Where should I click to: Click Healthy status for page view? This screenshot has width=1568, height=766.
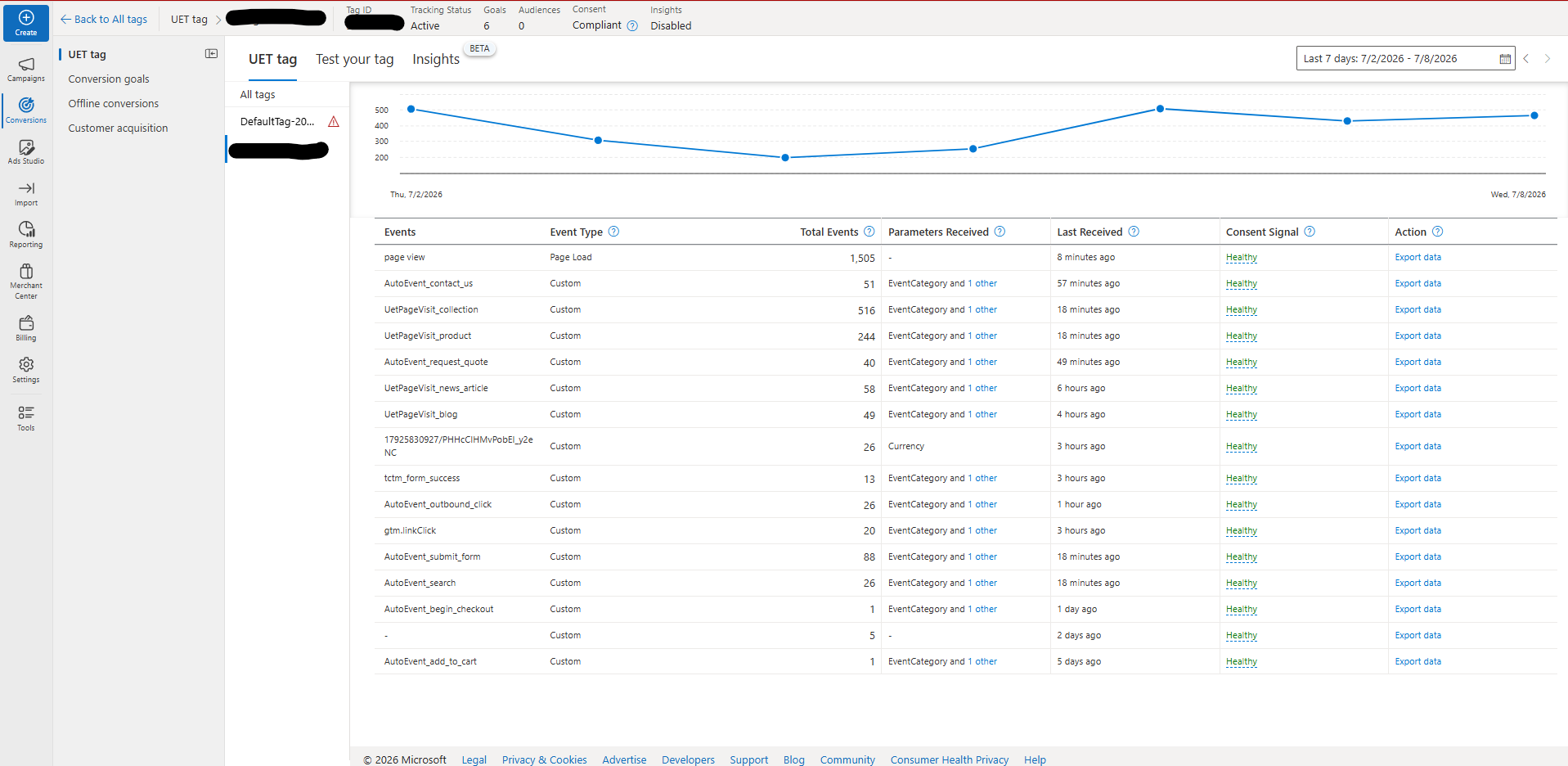[x=1241, y=257]
